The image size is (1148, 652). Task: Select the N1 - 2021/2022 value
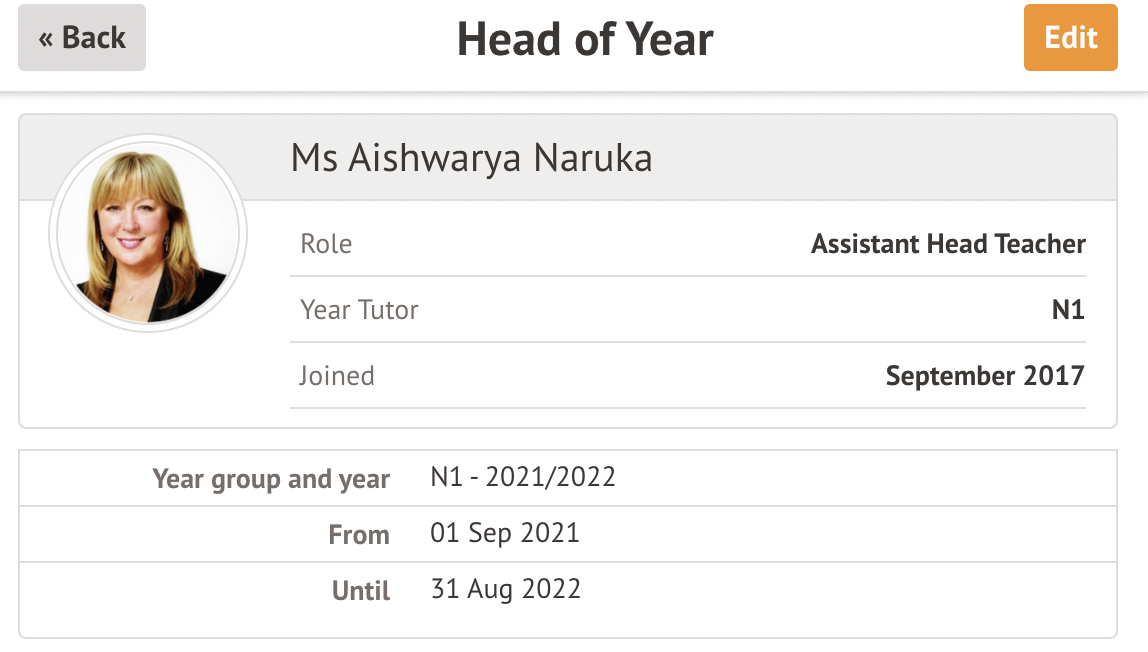tap(523, 477)
